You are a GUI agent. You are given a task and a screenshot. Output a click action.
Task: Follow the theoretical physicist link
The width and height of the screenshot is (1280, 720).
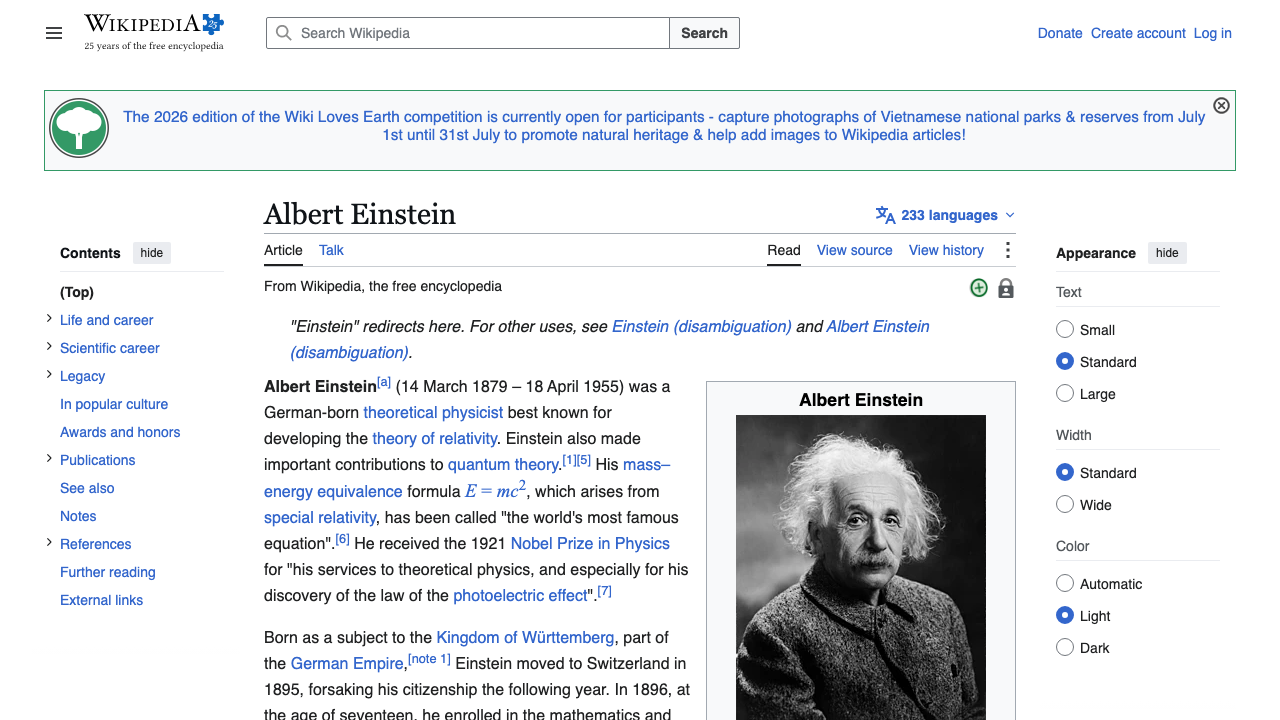(x=433, y=412)
